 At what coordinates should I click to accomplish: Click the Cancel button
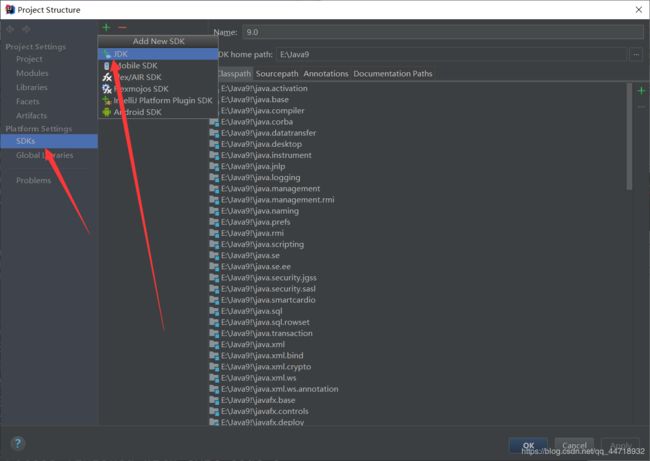click(x=574, y=446)
